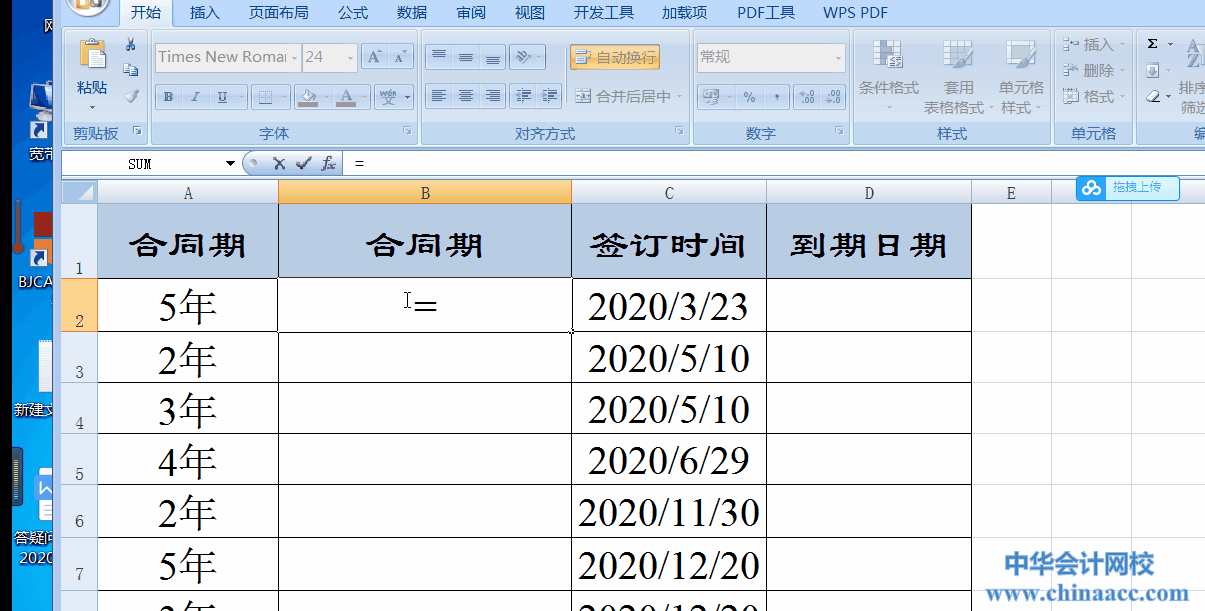
Task: Toggle Italic formatting
Action: (x=195, y=97)
